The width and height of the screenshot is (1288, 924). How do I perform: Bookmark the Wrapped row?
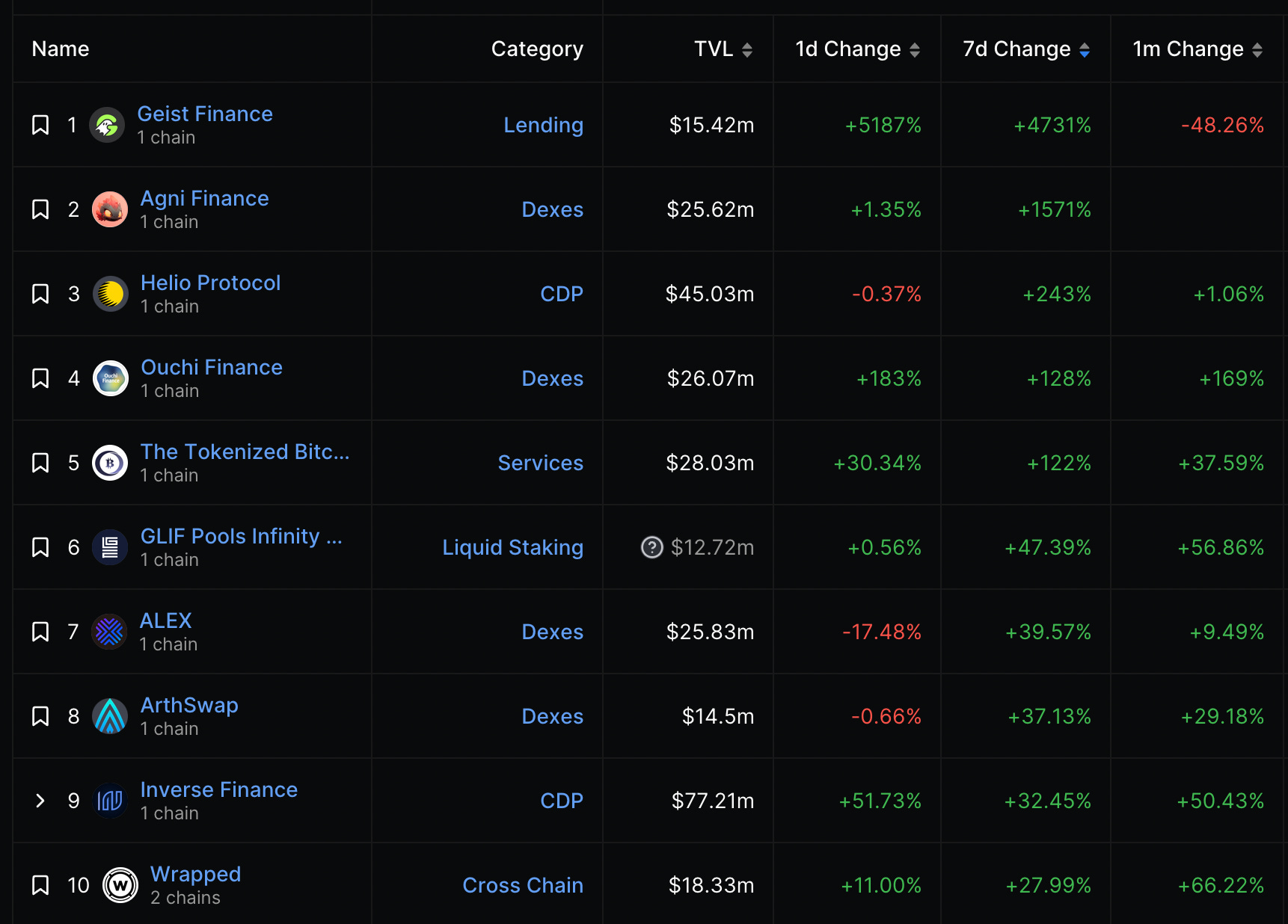pyautogui.click(x=40, y=885)
